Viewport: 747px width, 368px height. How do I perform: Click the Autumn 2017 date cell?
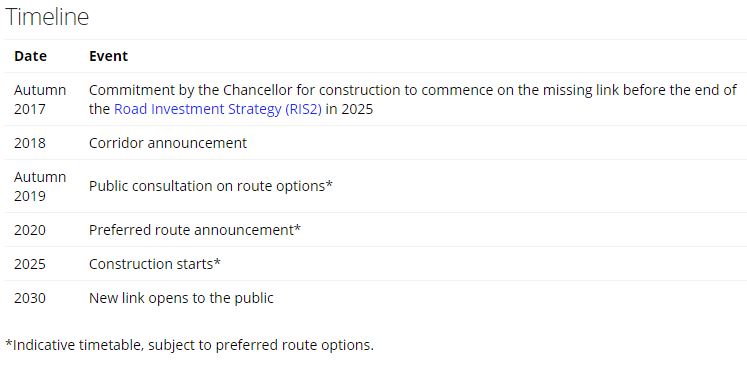tap(40, 100)
